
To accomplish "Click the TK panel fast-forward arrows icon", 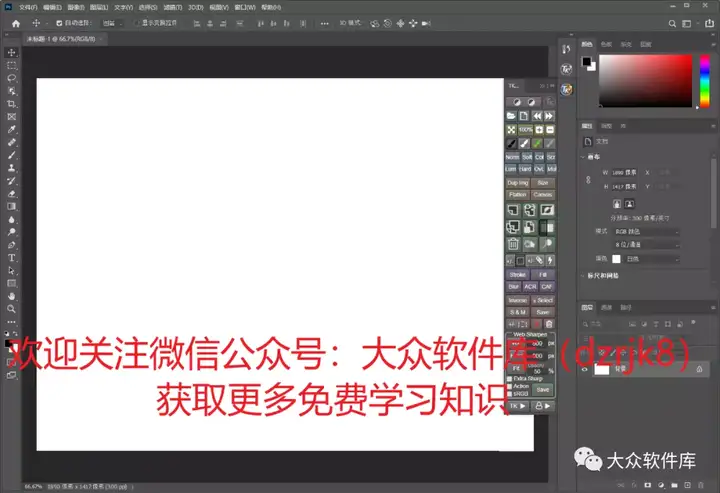I will tap(549, 116).
